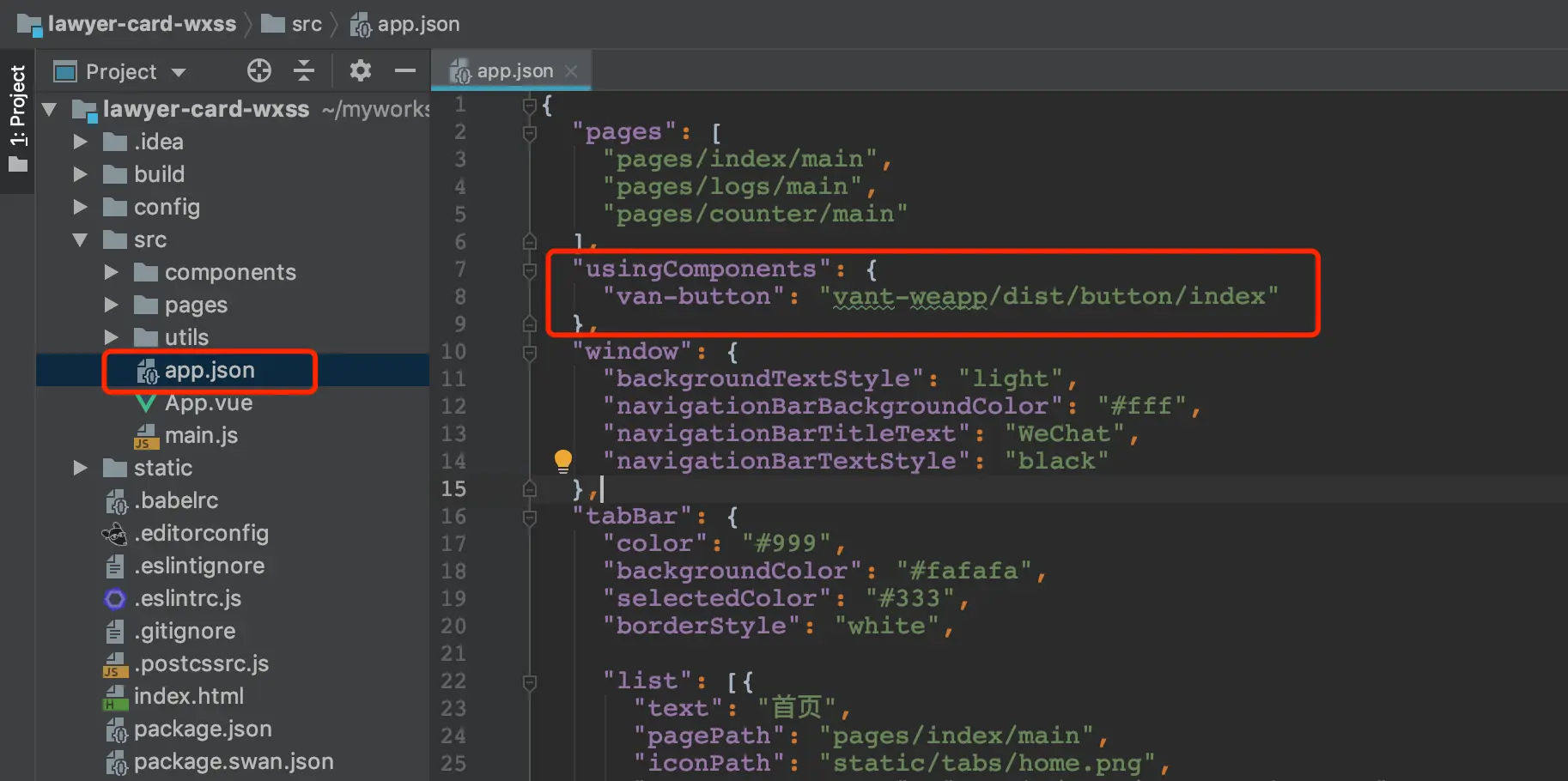
Task: Click the .editorconfig file icon
Action: coord(115,534)
